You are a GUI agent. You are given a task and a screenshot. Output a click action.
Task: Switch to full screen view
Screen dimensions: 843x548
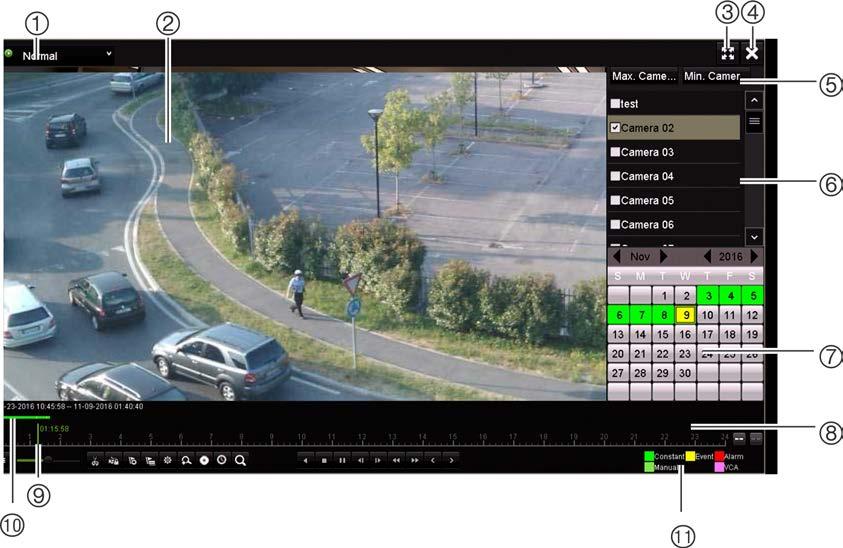pos(727,53)
